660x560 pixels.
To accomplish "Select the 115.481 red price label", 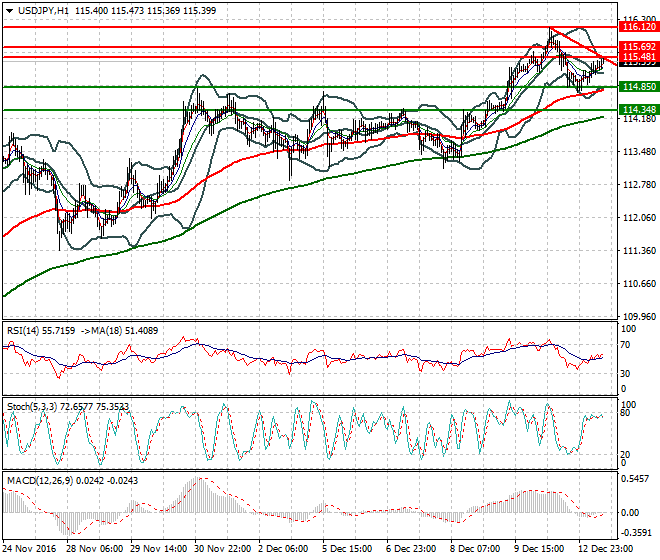I will (x=639, y=56).
